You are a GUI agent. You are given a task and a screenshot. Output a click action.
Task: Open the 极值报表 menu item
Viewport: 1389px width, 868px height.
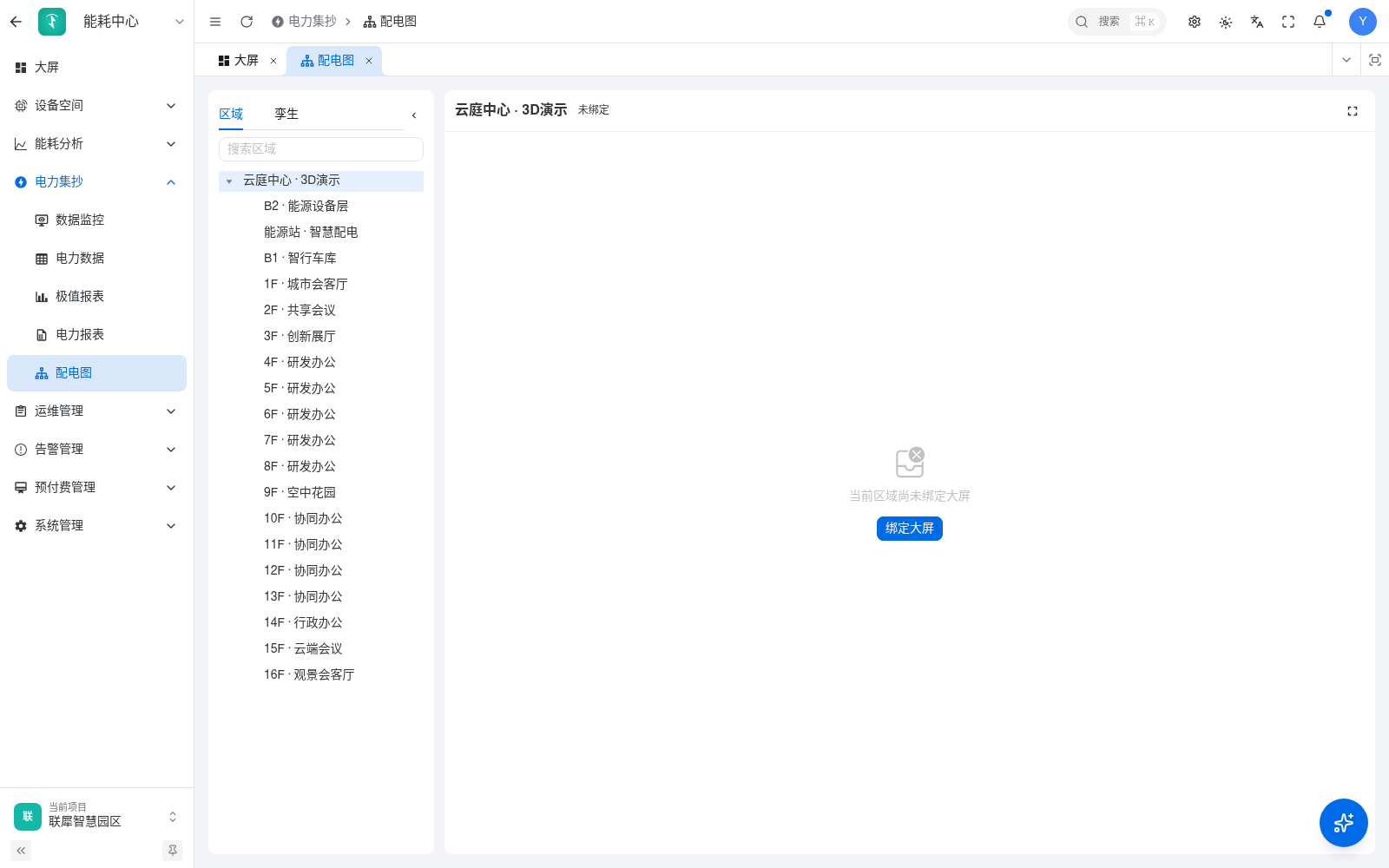coord(96,296)
